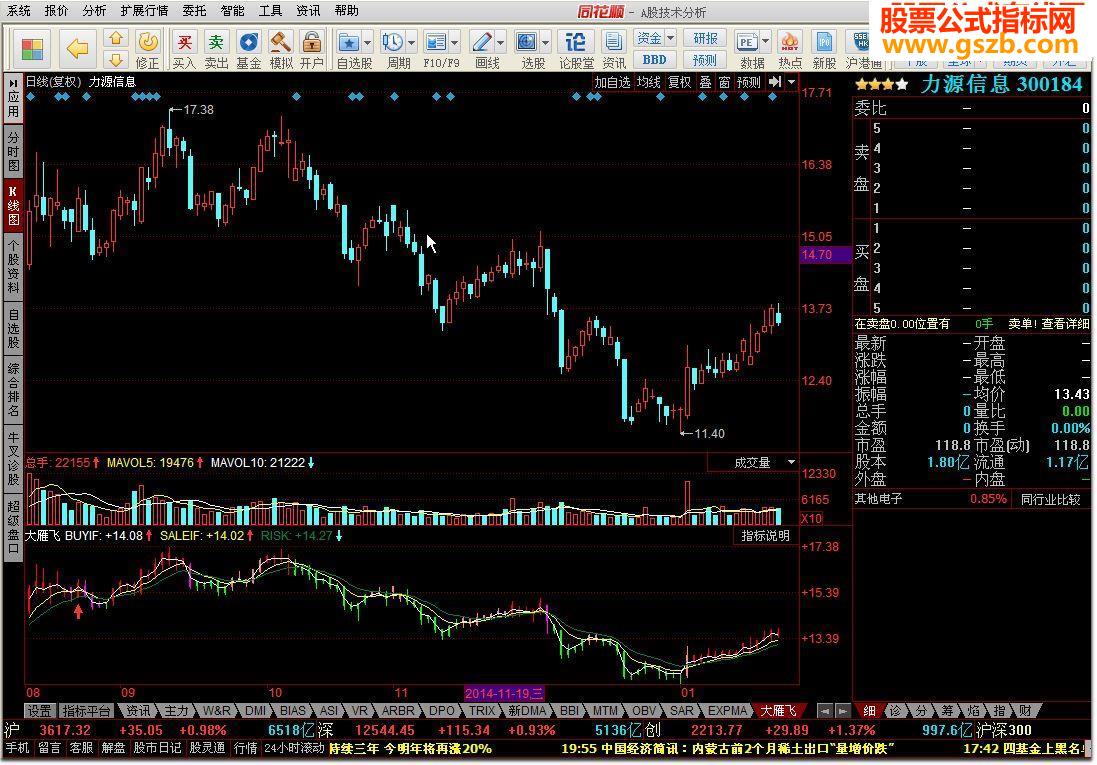
Task: Click the 设置 settings button below chart
Action: [x=39, y=710]
